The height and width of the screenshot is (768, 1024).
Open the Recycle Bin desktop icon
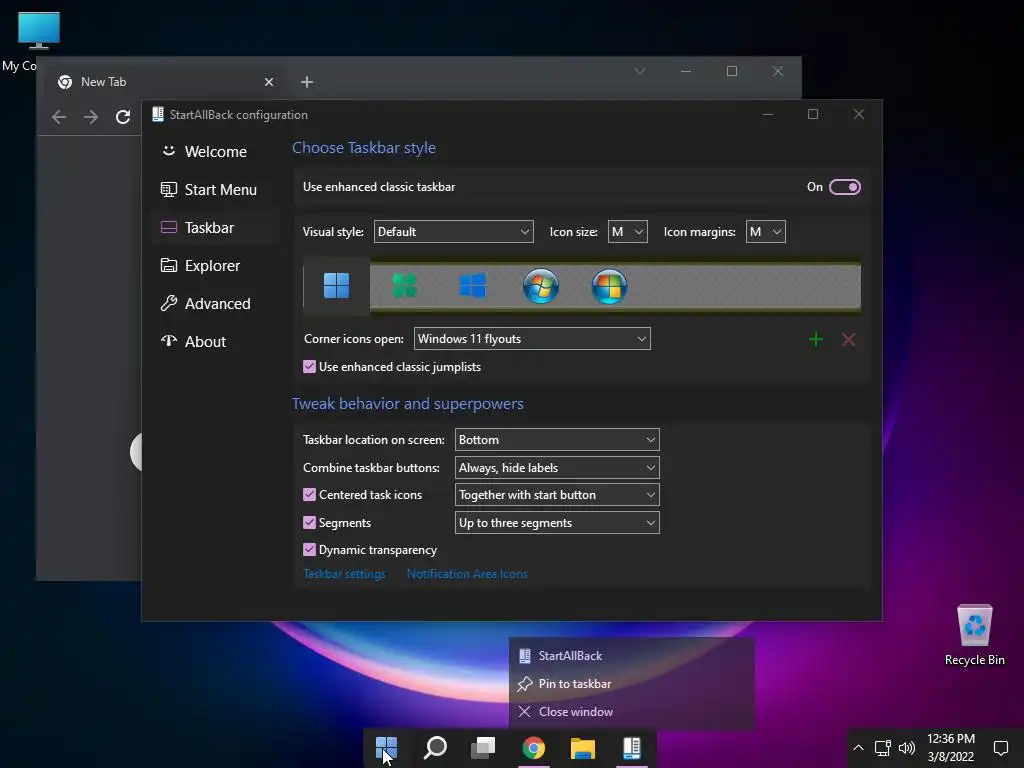[974, 634]
